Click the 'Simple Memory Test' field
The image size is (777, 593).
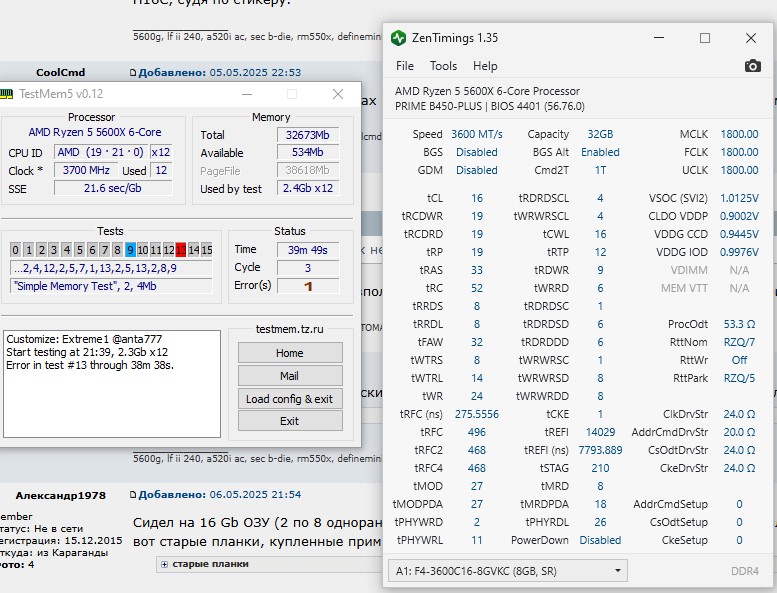[x=111, y=286]
